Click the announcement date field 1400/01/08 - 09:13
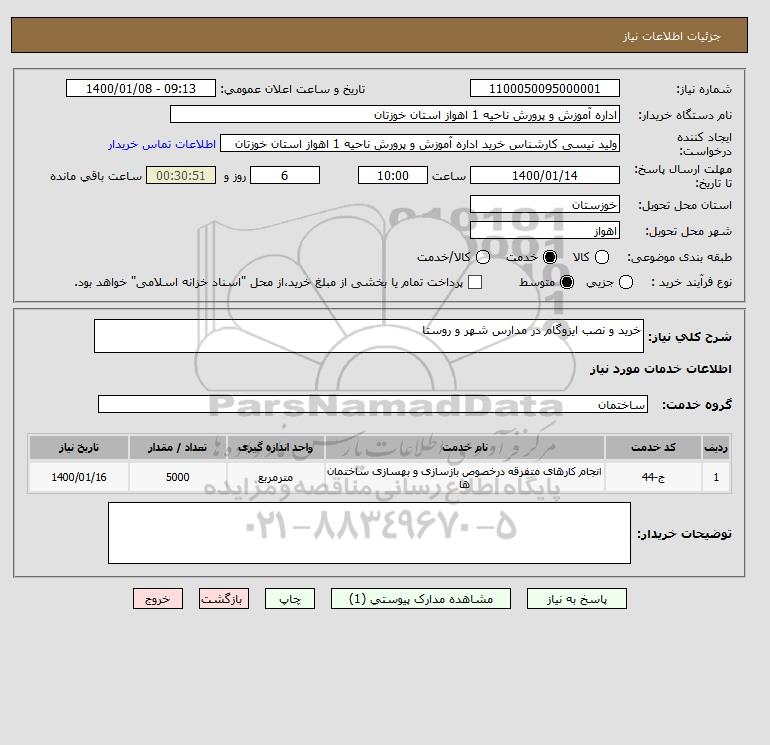This screenshot has width=770, height=745. [x=141, y=88]
